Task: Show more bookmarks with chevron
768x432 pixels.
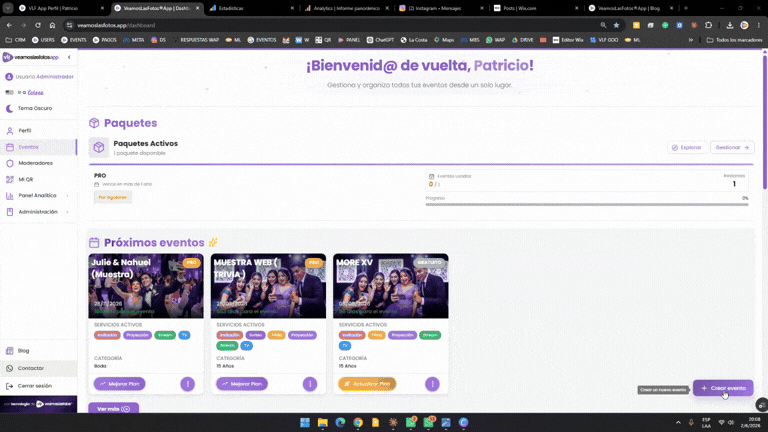Action: pyautogui.click(x=691, y=40)
